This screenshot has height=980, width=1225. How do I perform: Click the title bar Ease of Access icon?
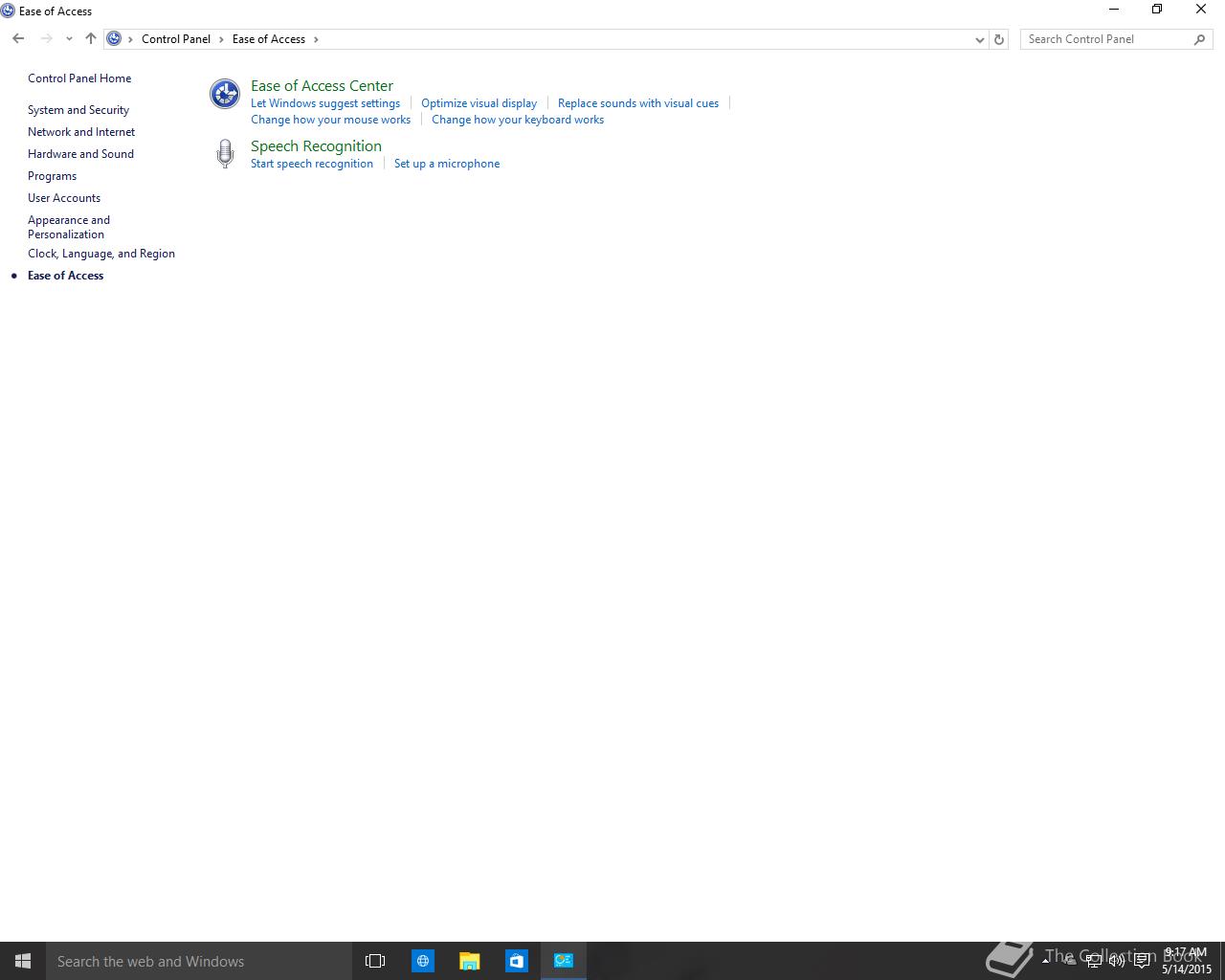pyautogui.click(x=8, y=11)
